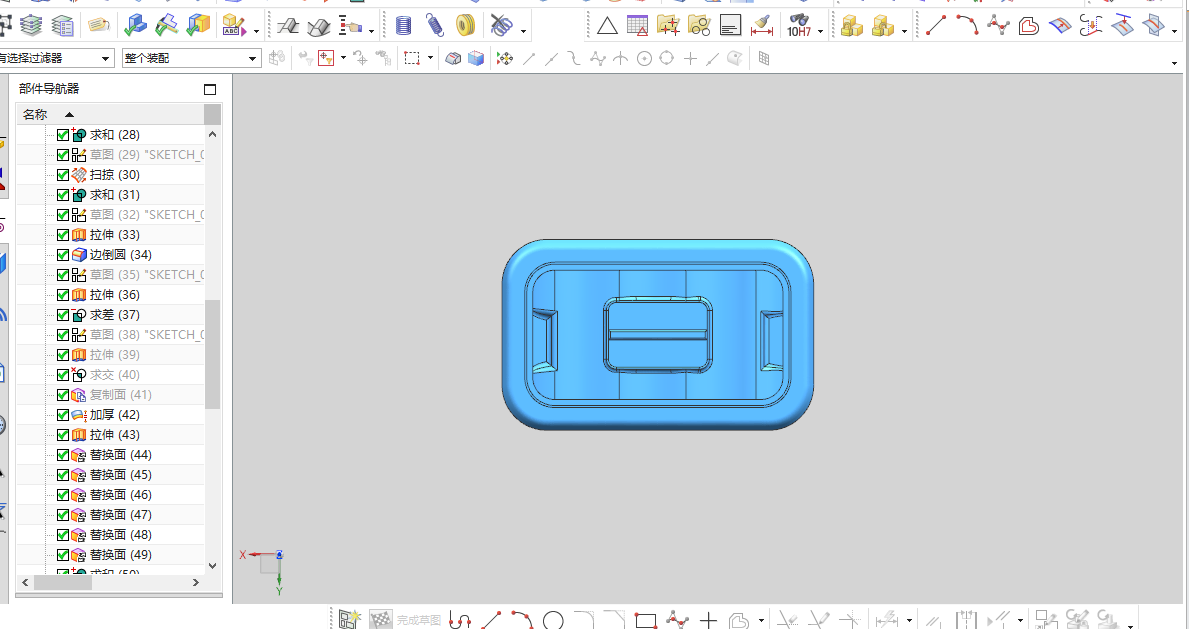
Task: Maximize the 部件导航器 panel
Action: tap(210, 90)
